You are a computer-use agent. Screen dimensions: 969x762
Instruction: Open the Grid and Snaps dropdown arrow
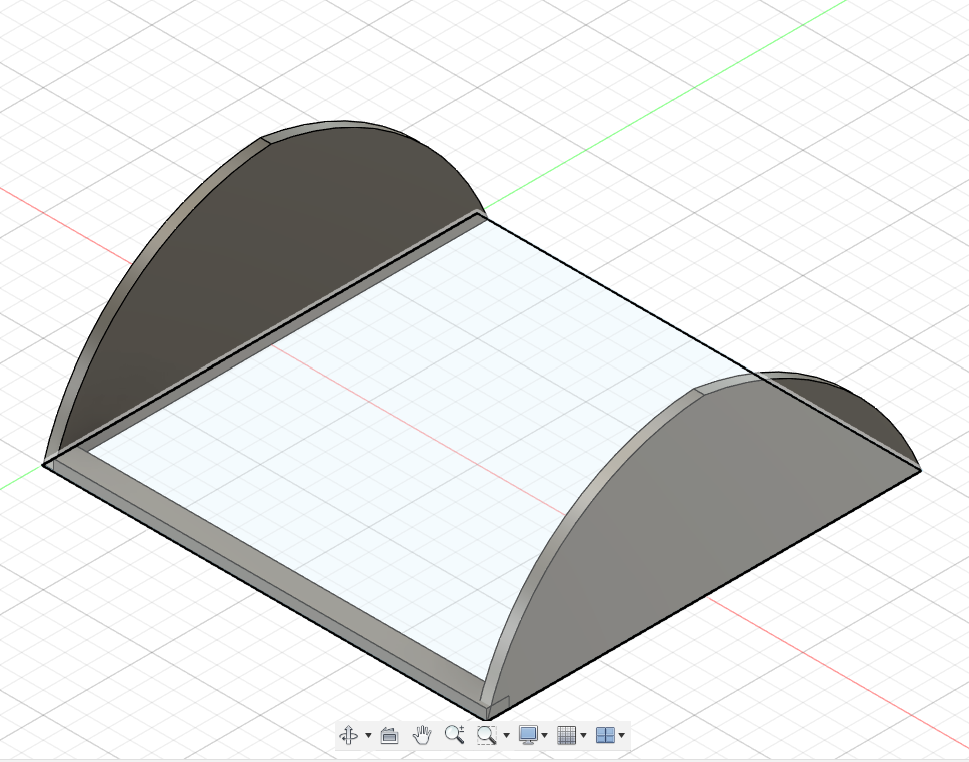pos(583,736)
